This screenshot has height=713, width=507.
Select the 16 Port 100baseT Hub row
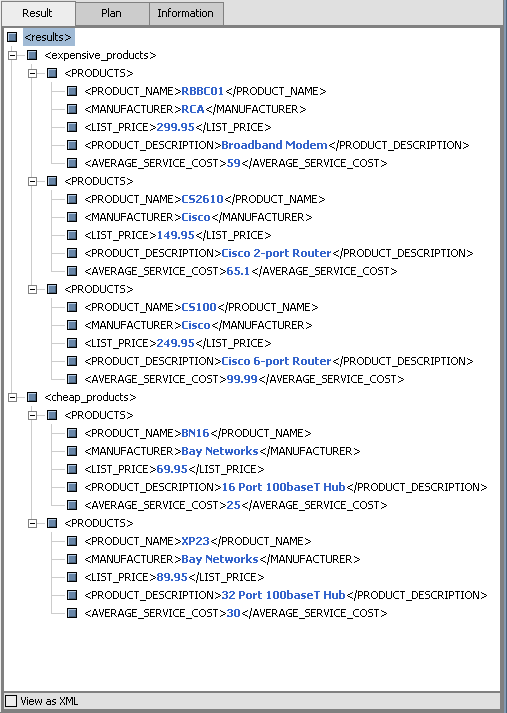click(x=286, y=487)
